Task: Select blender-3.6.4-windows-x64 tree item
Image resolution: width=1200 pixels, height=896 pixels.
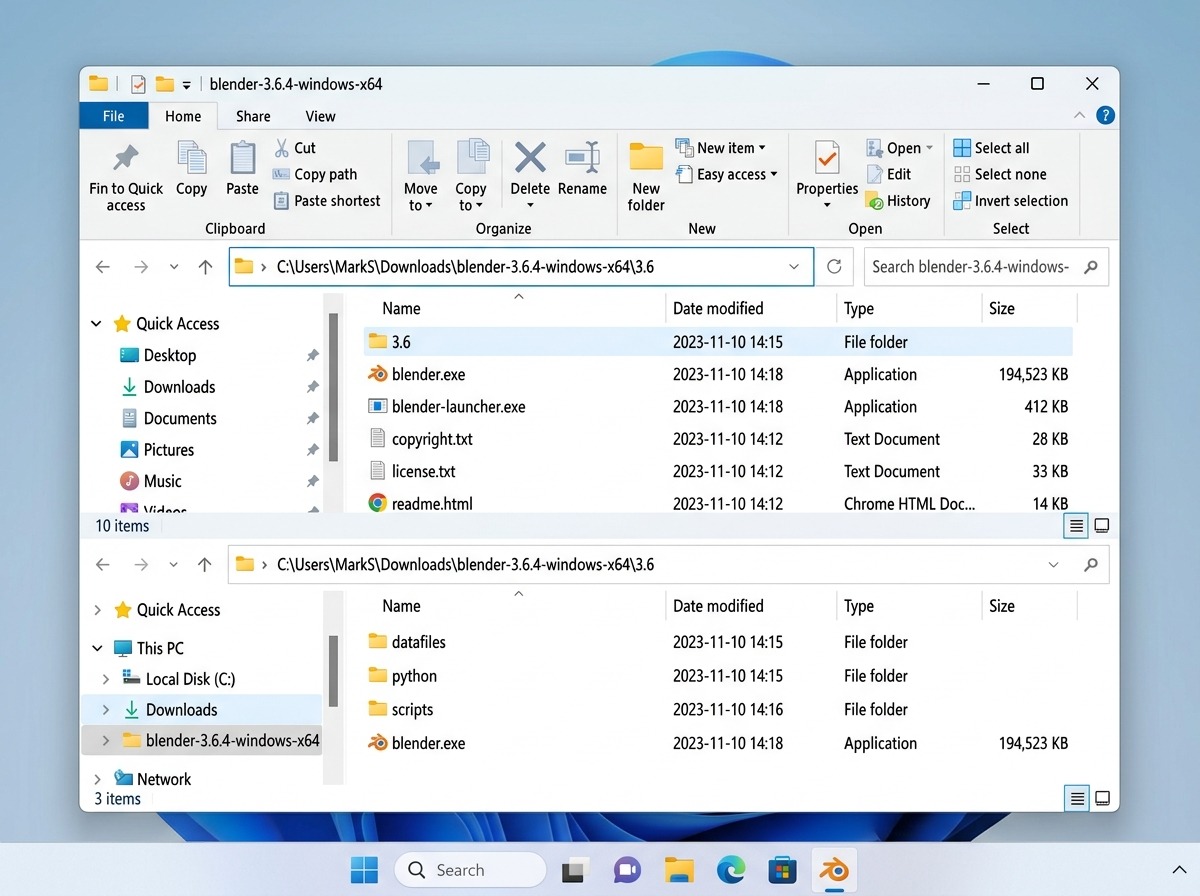Action: click(x=201, y=741)
